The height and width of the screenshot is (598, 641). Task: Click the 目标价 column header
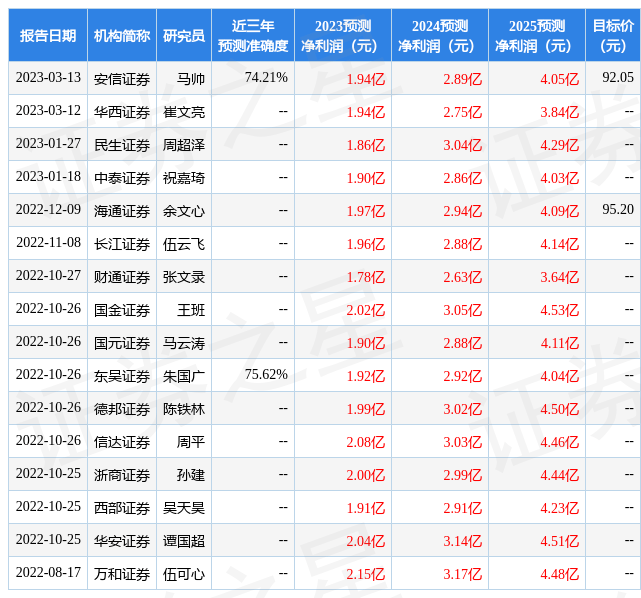pos(613,36)
